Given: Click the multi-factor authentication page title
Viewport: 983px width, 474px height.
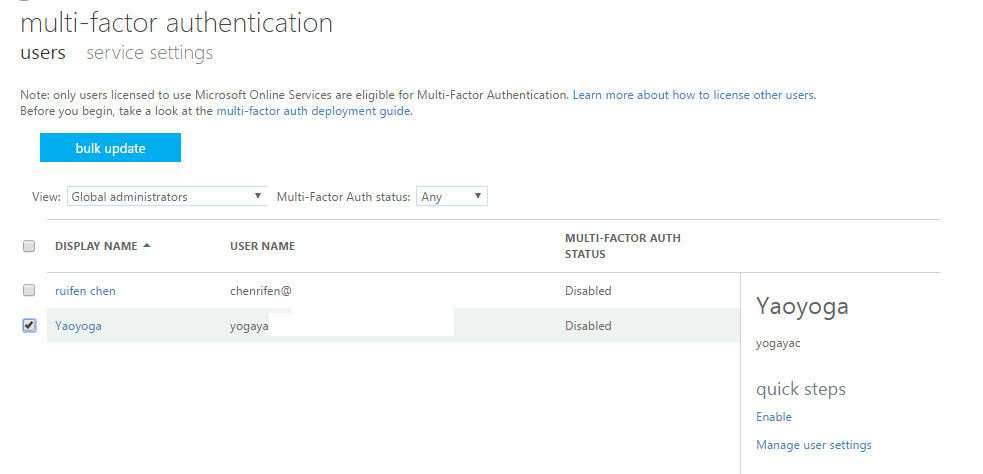Looking at the screenshot, I should click(177, 23).
